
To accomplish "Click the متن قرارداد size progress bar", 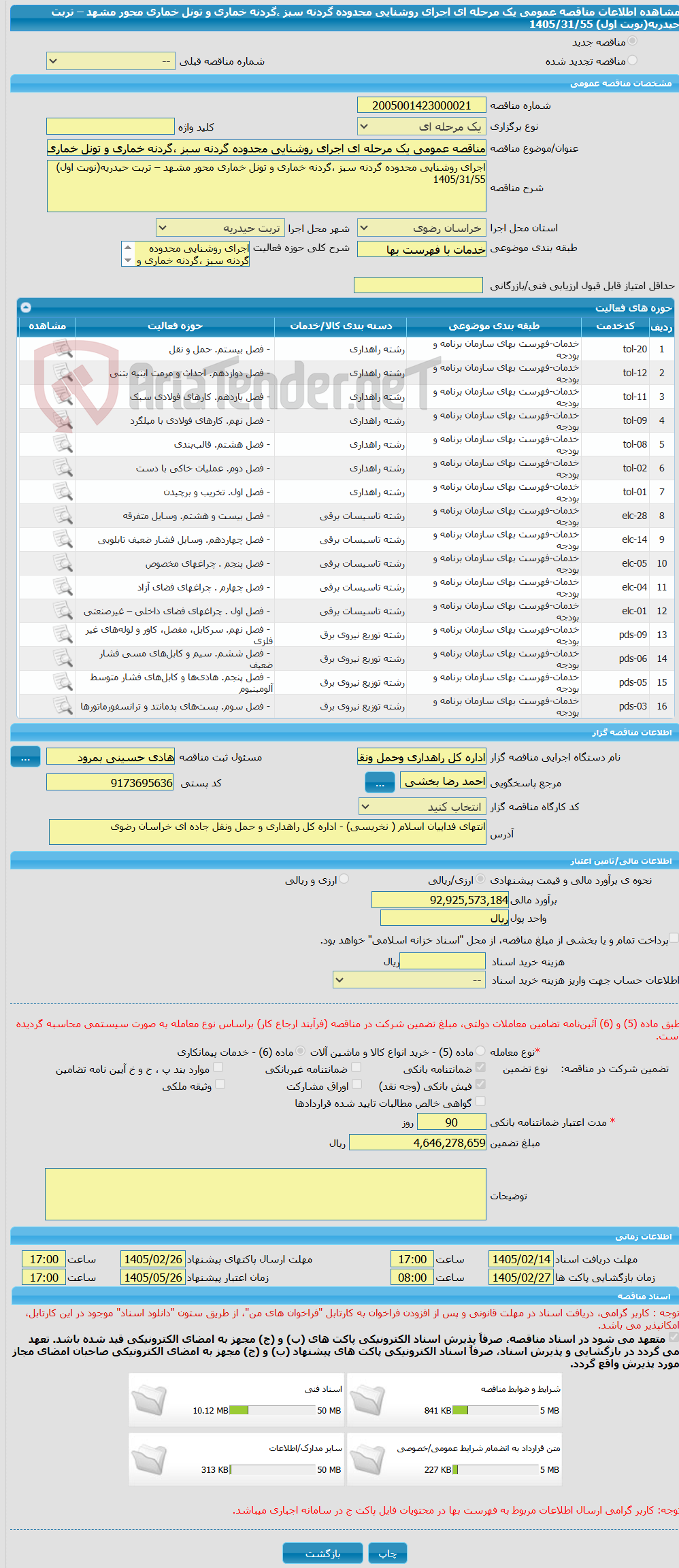I will [495, 1469].
